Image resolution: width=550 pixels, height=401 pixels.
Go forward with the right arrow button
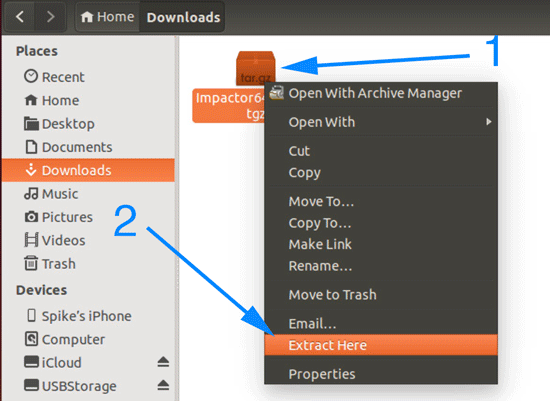pos(51,16)
